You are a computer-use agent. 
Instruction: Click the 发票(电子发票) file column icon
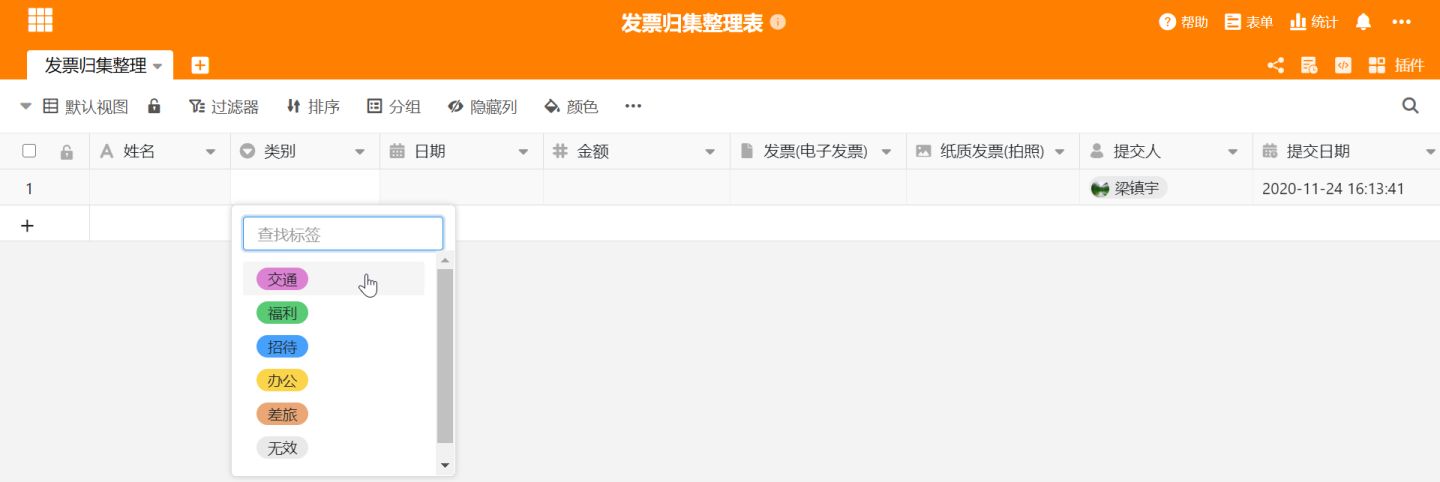coord(747,151)
